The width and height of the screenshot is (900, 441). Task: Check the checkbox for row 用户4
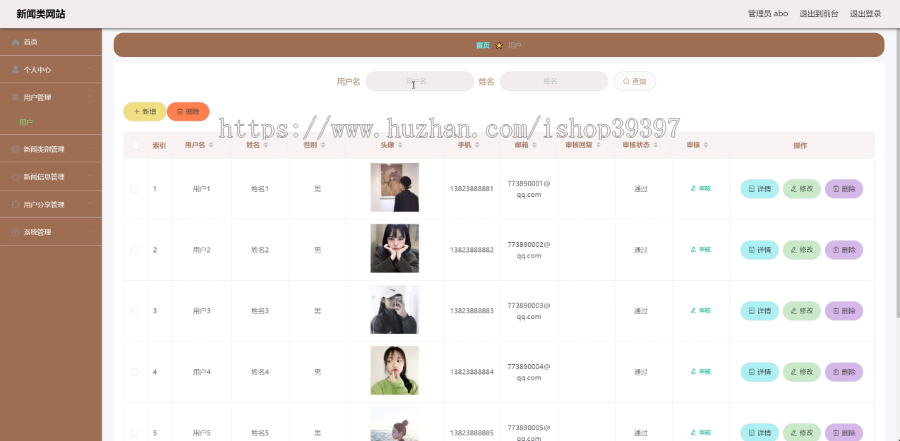[135, 372]
